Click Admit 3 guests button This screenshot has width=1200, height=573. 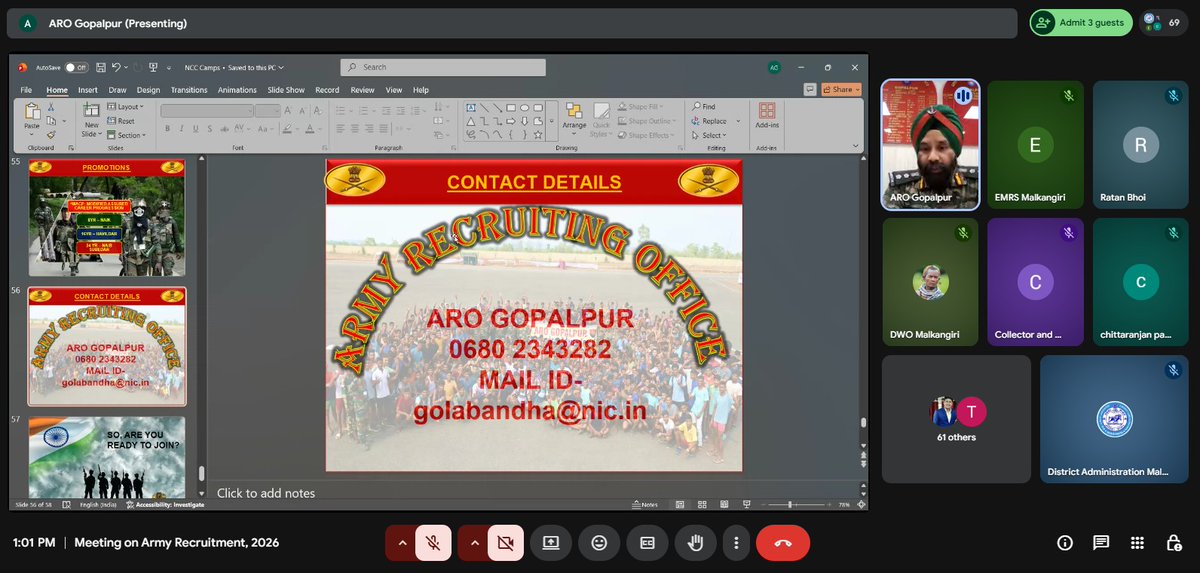(1080, 22)
